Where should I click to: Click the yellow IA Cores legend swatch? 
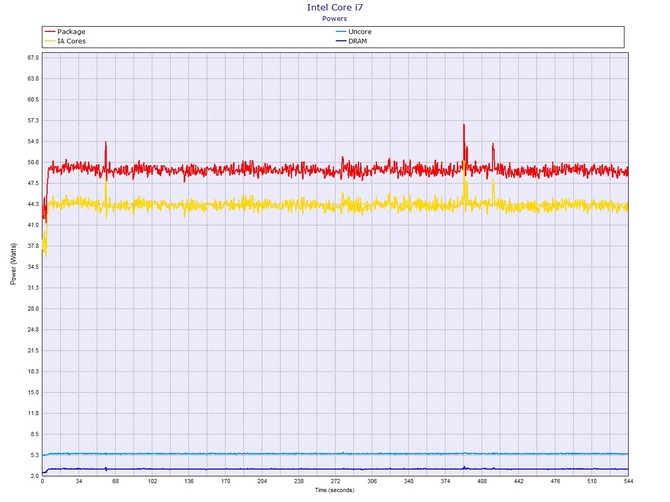pyautogui.click(x=50, y=41)
